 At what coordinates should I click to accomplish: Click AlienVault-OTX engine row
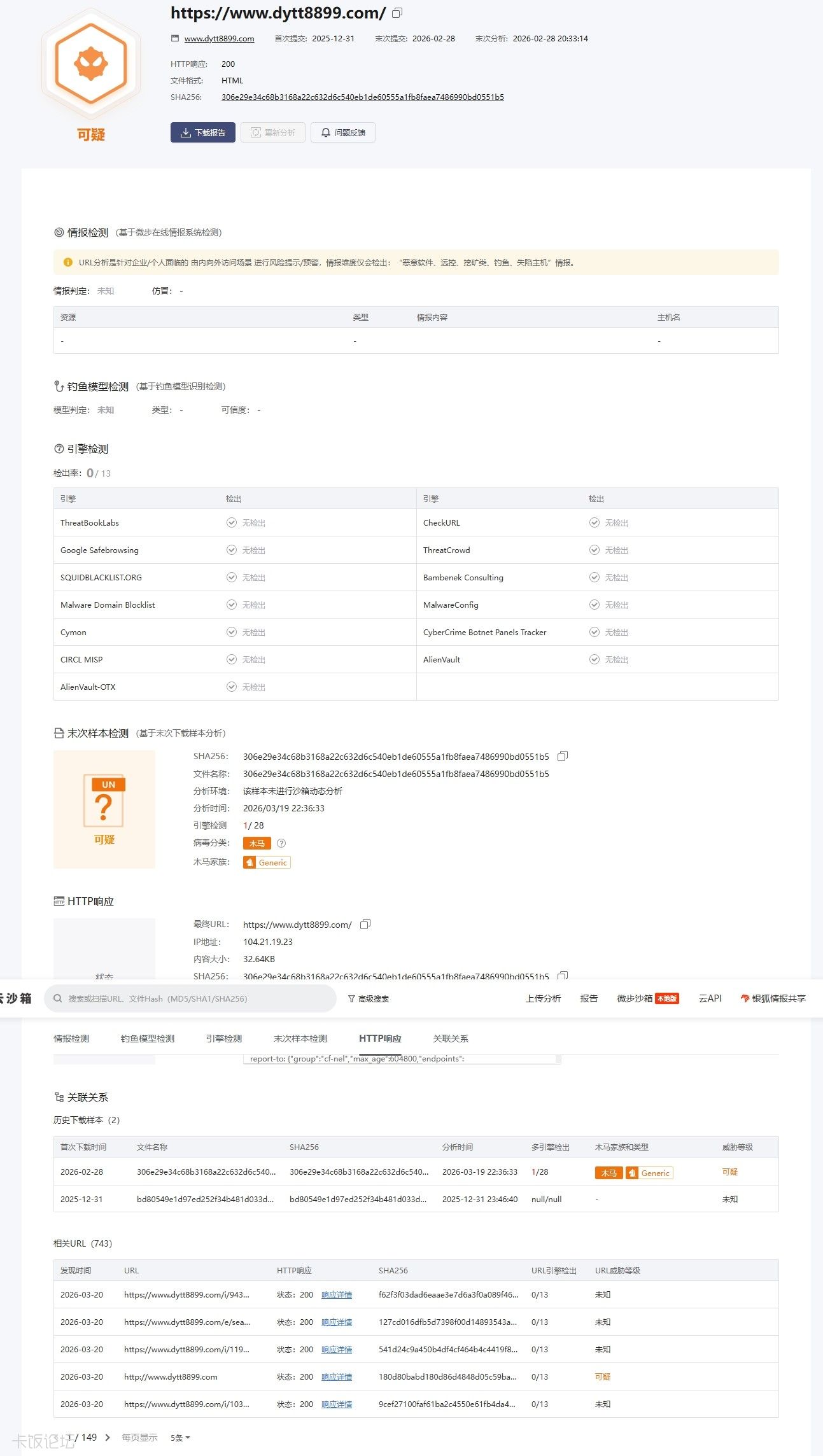pyautogui.click(x=235, y=687)
